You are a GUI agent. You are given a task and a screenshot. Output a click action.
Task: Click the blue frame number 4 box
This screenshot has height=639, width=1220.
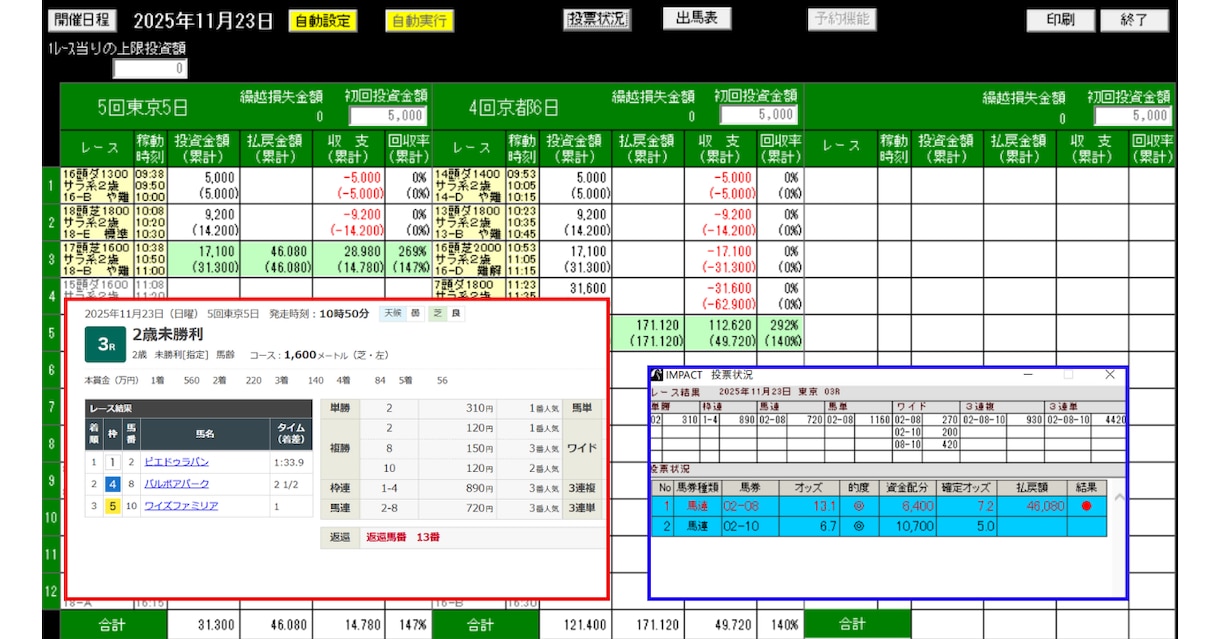(114, 484)
